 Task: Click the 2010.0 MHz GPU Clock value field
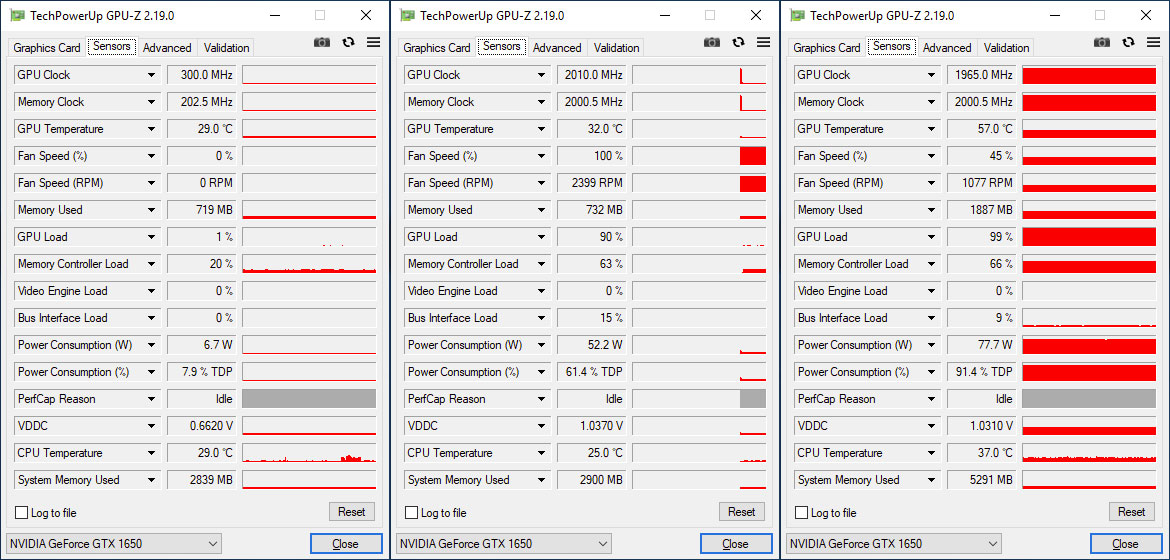(592, 76)
